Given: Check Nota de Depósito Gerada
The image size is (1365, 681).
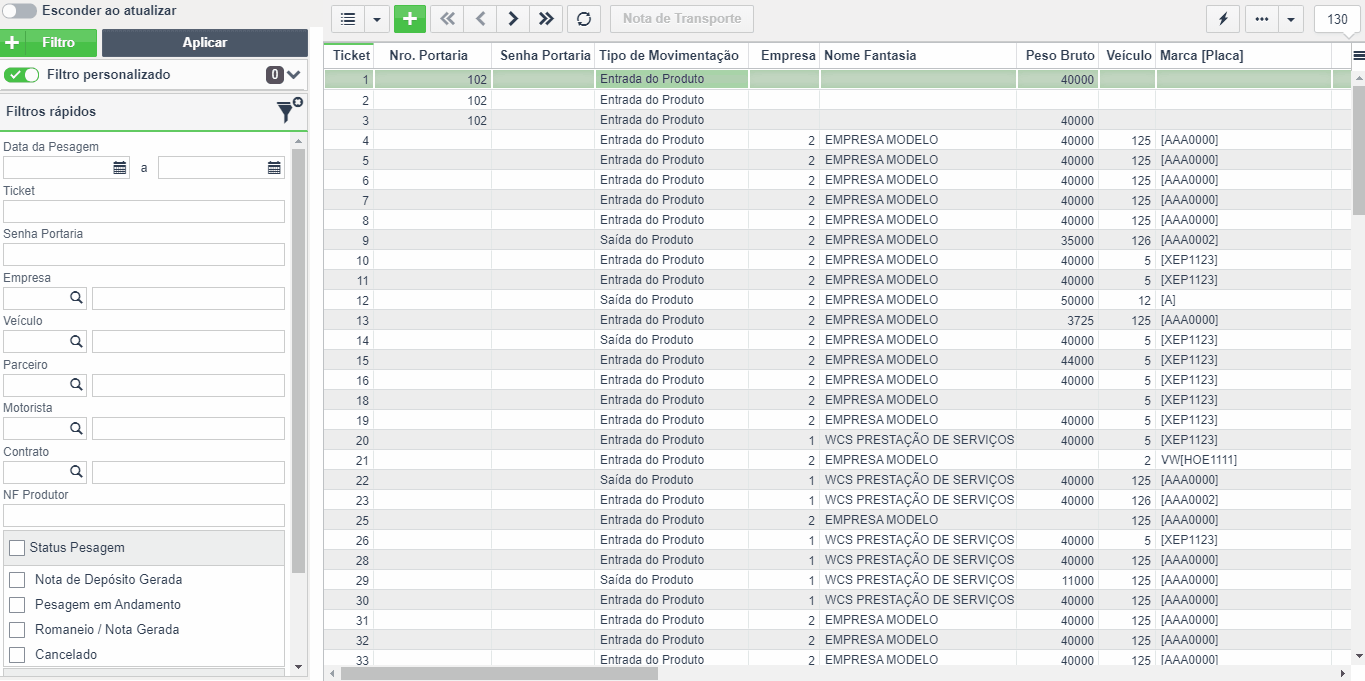Looking at the screenshot, I should click(17, 580).
